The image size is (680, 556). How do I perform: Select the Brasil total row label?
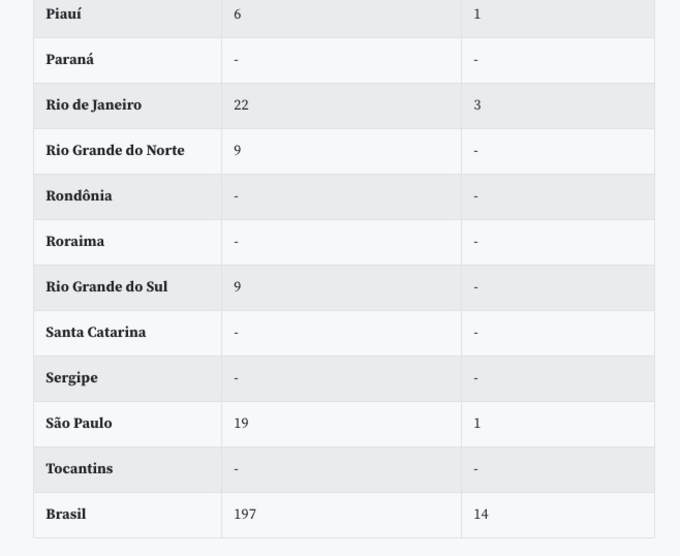[x=66, y=514]
